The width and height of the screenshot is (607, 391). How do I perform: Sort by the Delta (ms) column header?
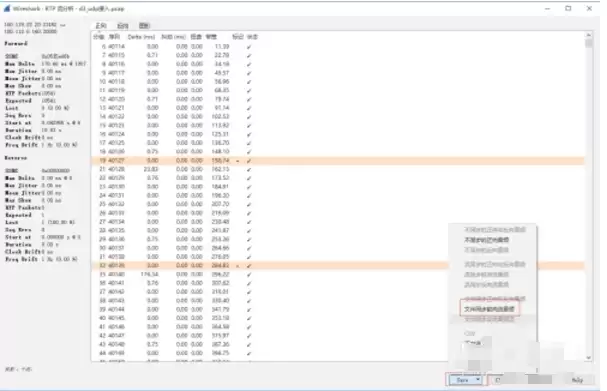[141, 37]
